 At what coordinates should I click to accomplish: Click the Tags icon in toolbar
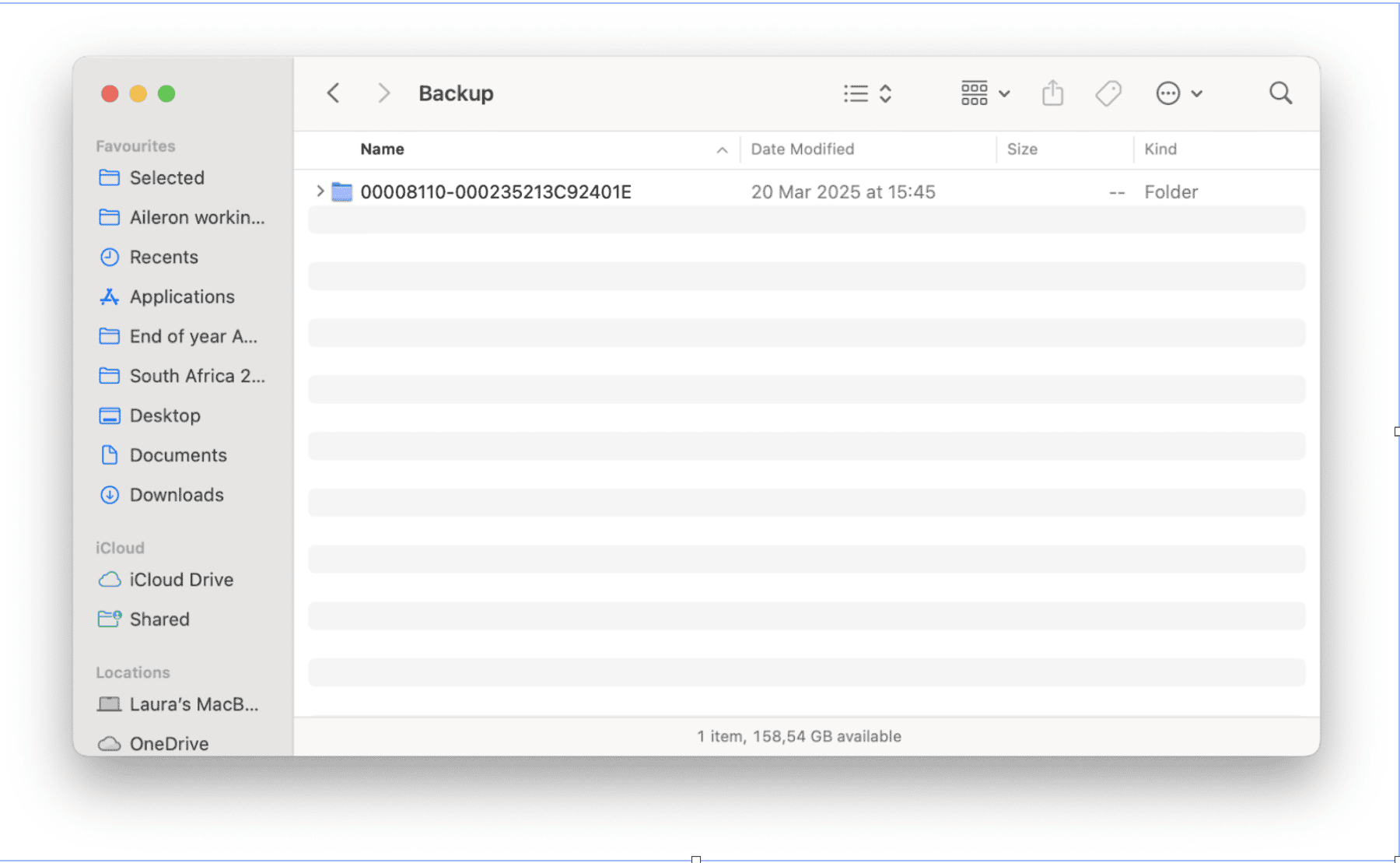1108,93
